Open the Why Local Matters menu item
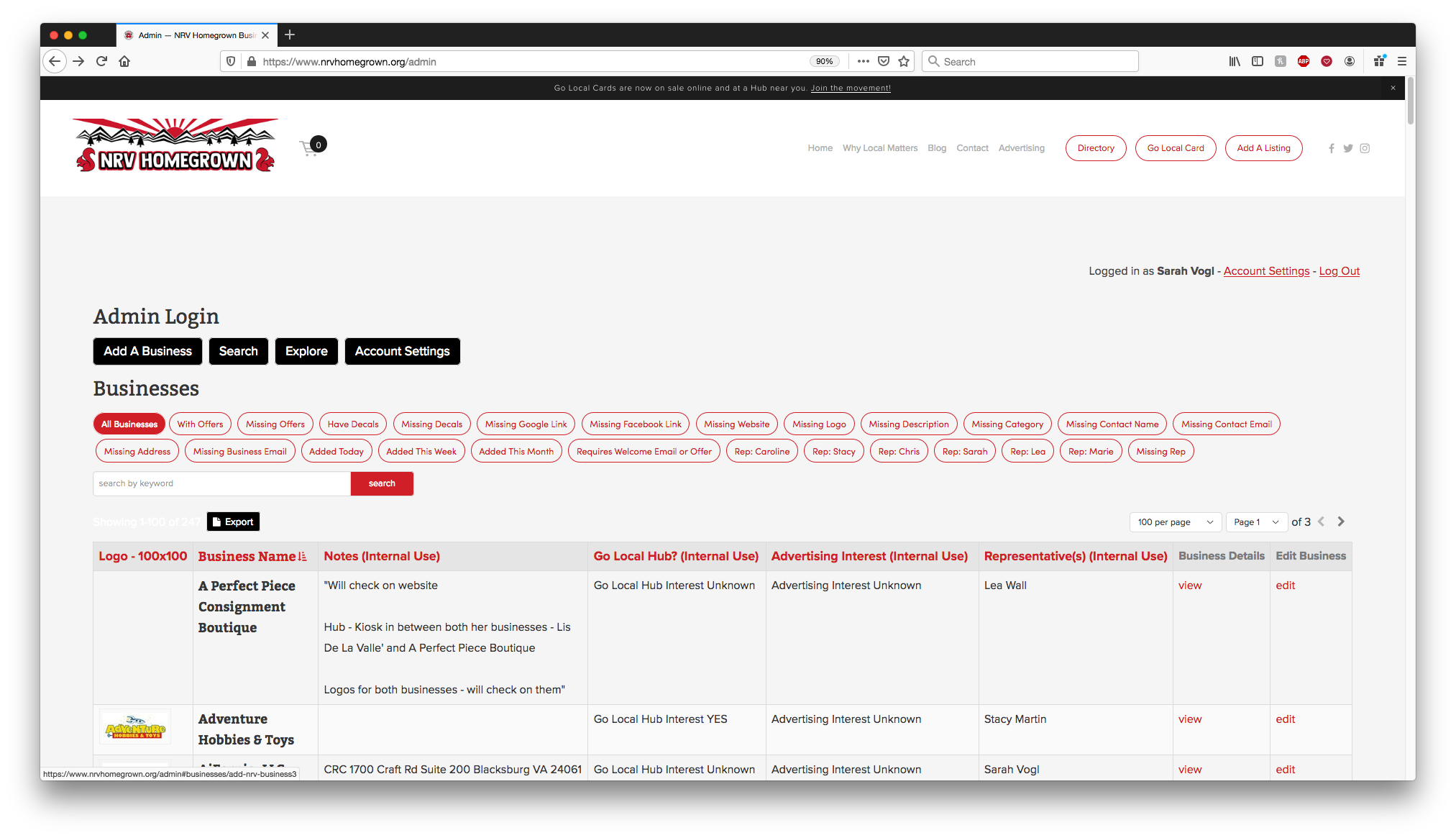The width and height of the screenshot is (1456, 838). click(x=880, y=148)
